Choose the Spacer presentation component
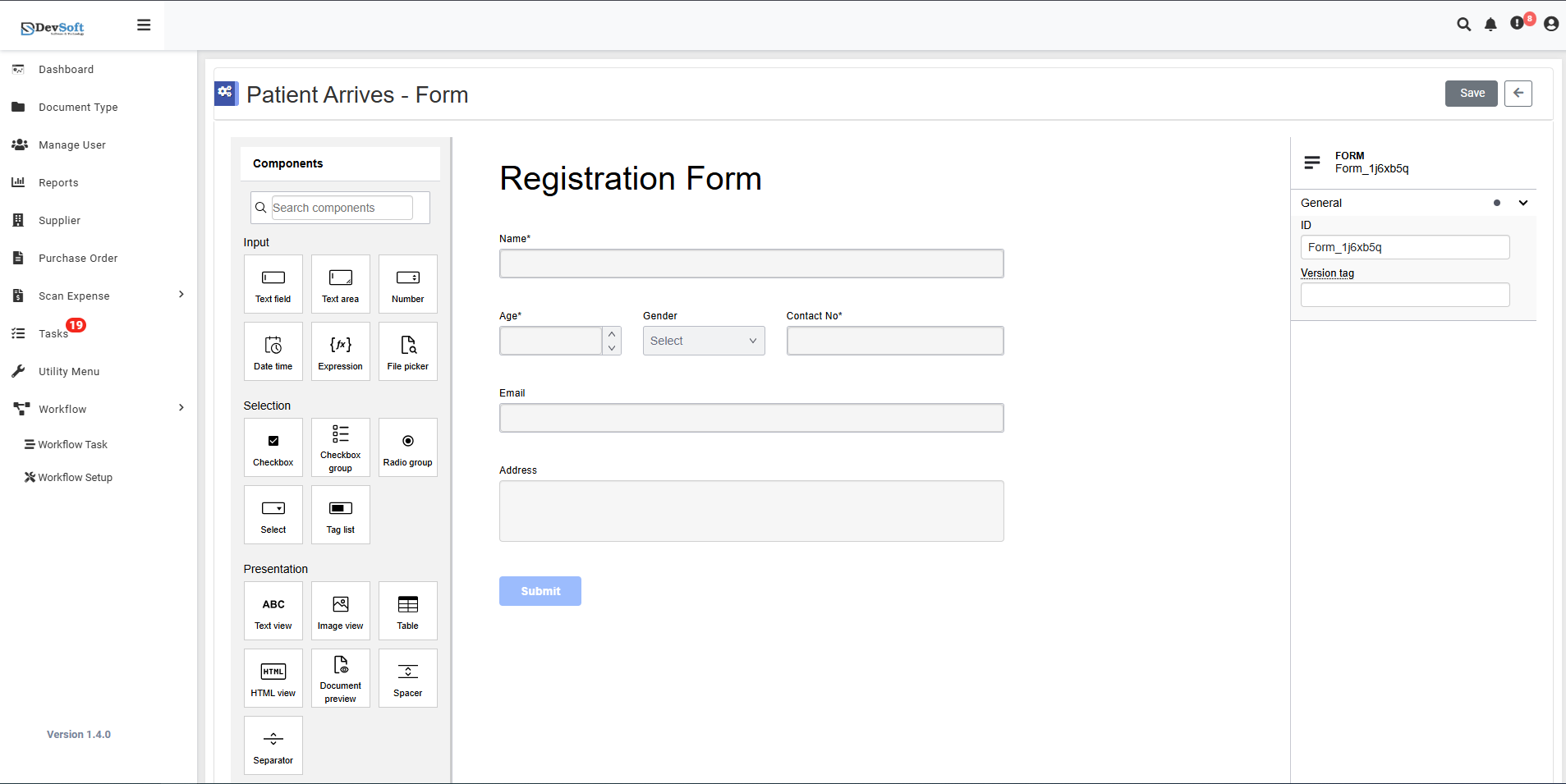Image resolution: width=1566 pixels, height=784 pixels. coord(407,678)
